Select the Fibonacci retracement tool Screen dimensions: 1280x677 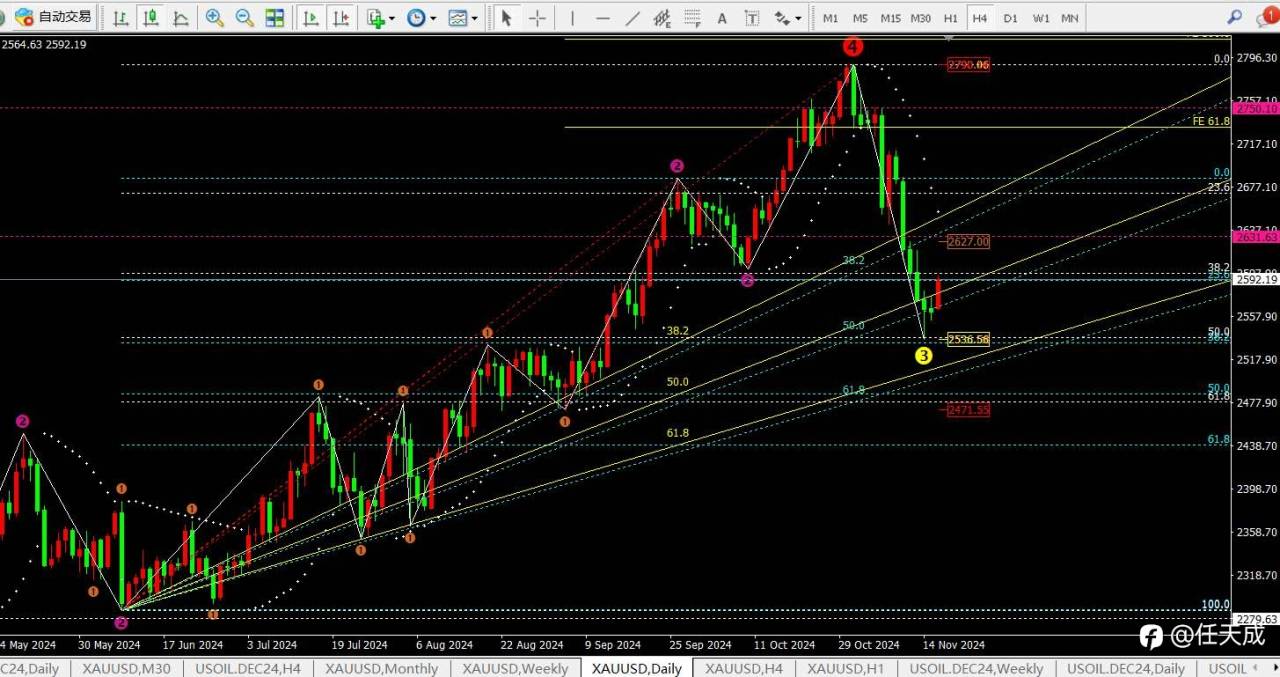pyautogui.click(x=692, y=17)
